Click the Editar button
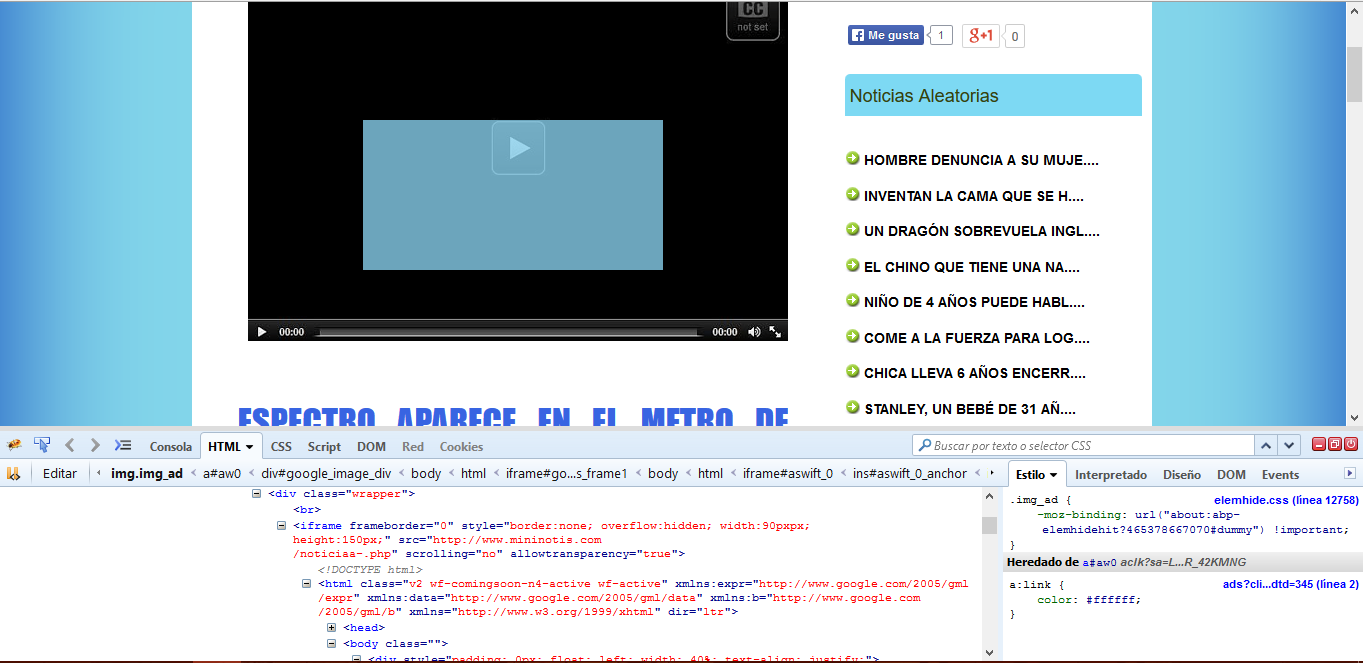This screenshot has height=663, width=1363. pyautogui.click(x=60, y=474)
